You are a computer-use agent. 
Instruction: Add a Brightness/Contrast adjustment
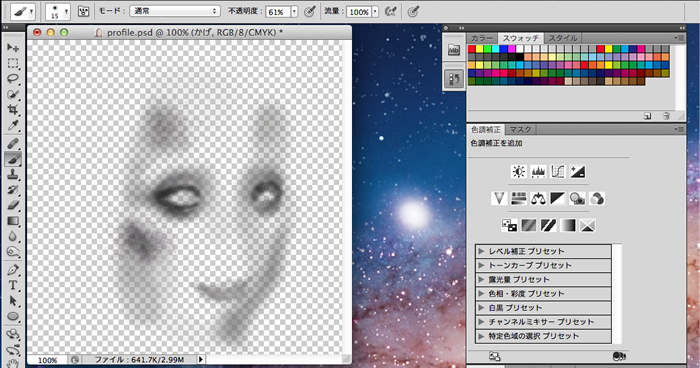pos(519,172)
